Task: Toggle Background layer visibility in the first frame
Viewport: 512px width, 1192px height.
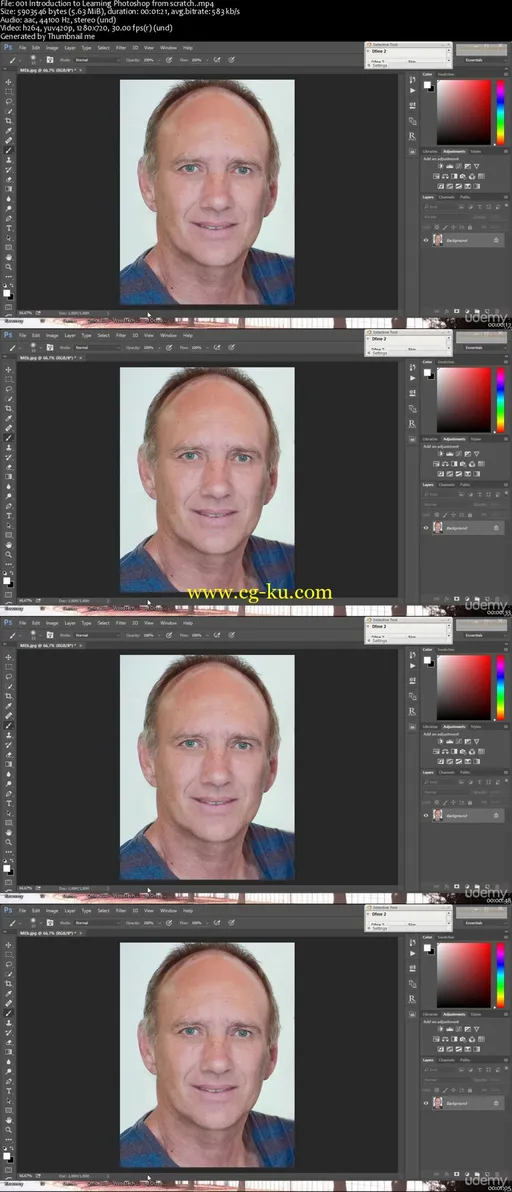Action: tap(425, 240)
